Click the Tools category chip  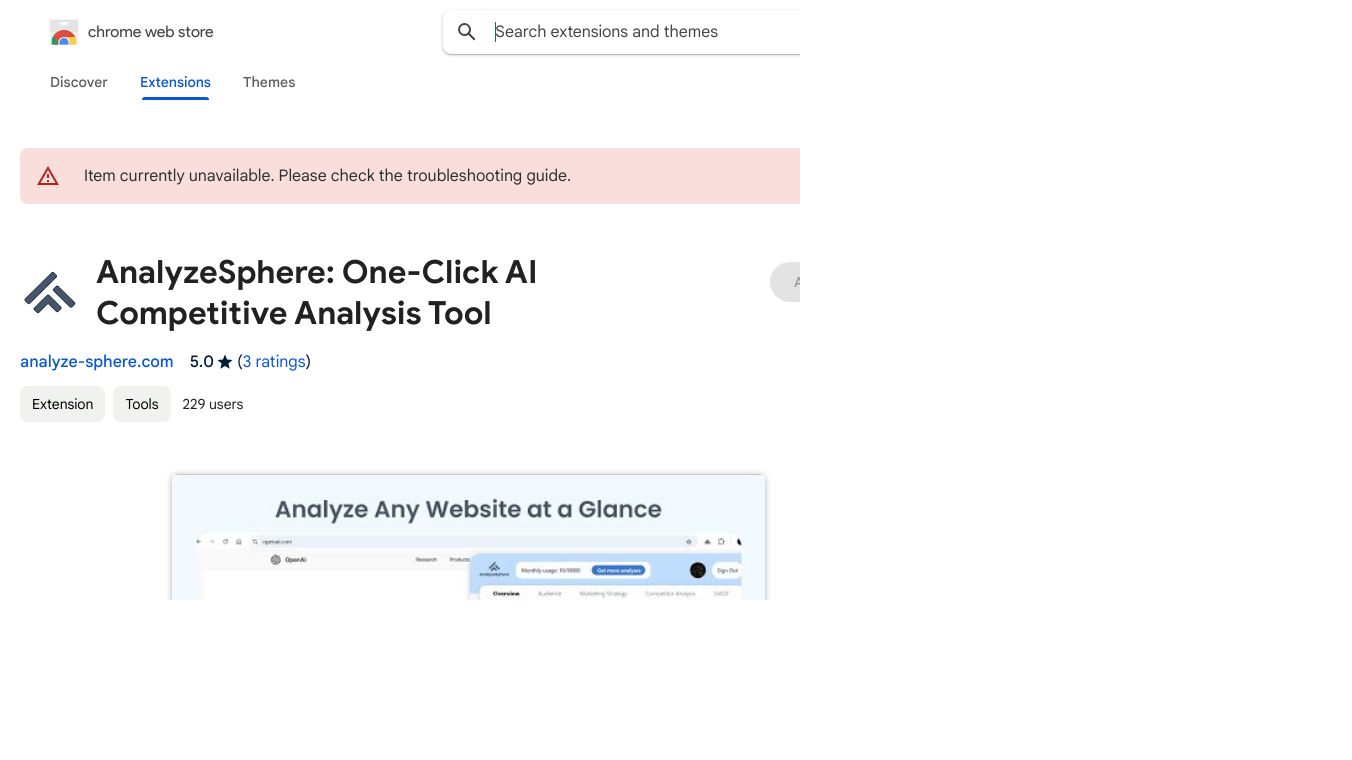point(142,404)
